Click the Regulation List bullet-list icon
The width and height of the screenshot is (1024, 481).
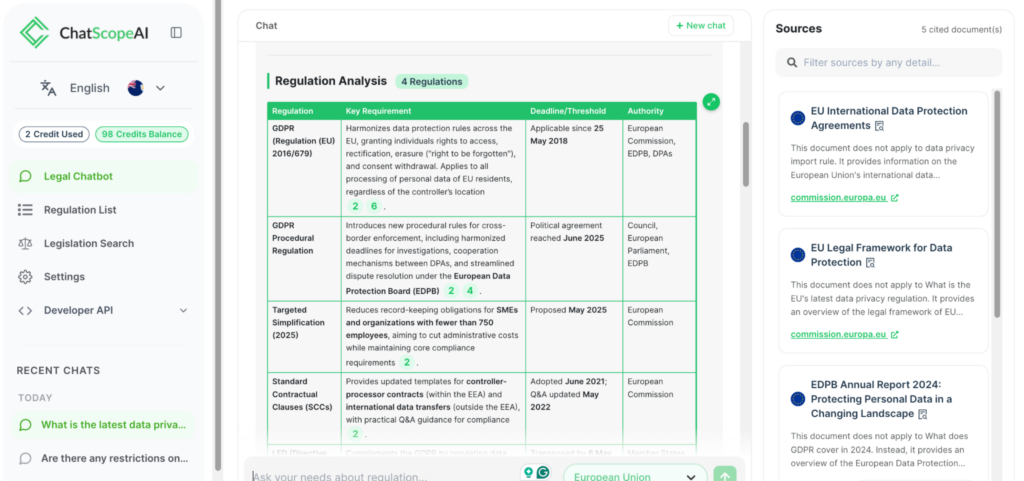tap(25, 209)
